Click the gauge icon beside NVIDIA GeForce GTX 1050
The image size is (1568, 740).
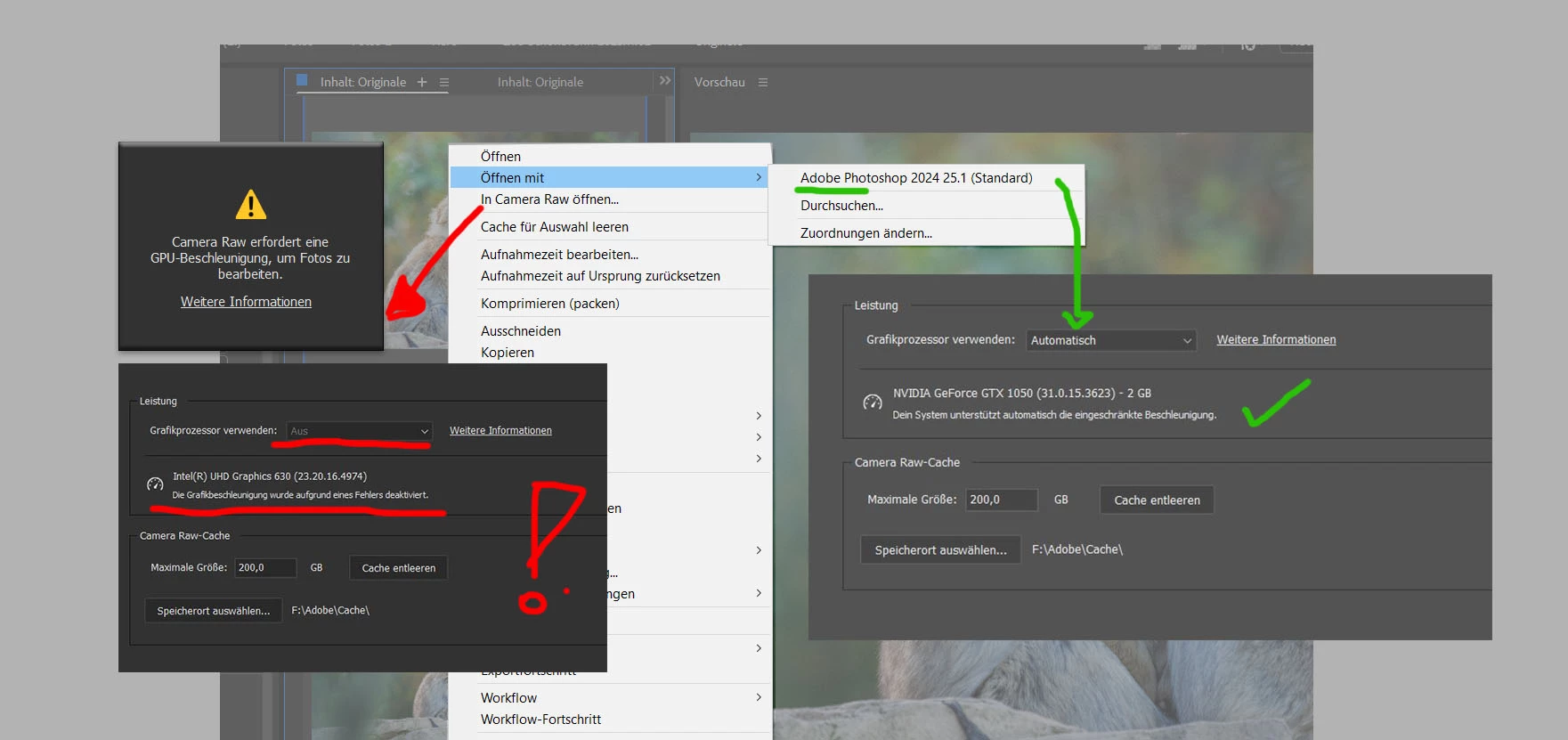pyautogui.click(x=873, y=403)
